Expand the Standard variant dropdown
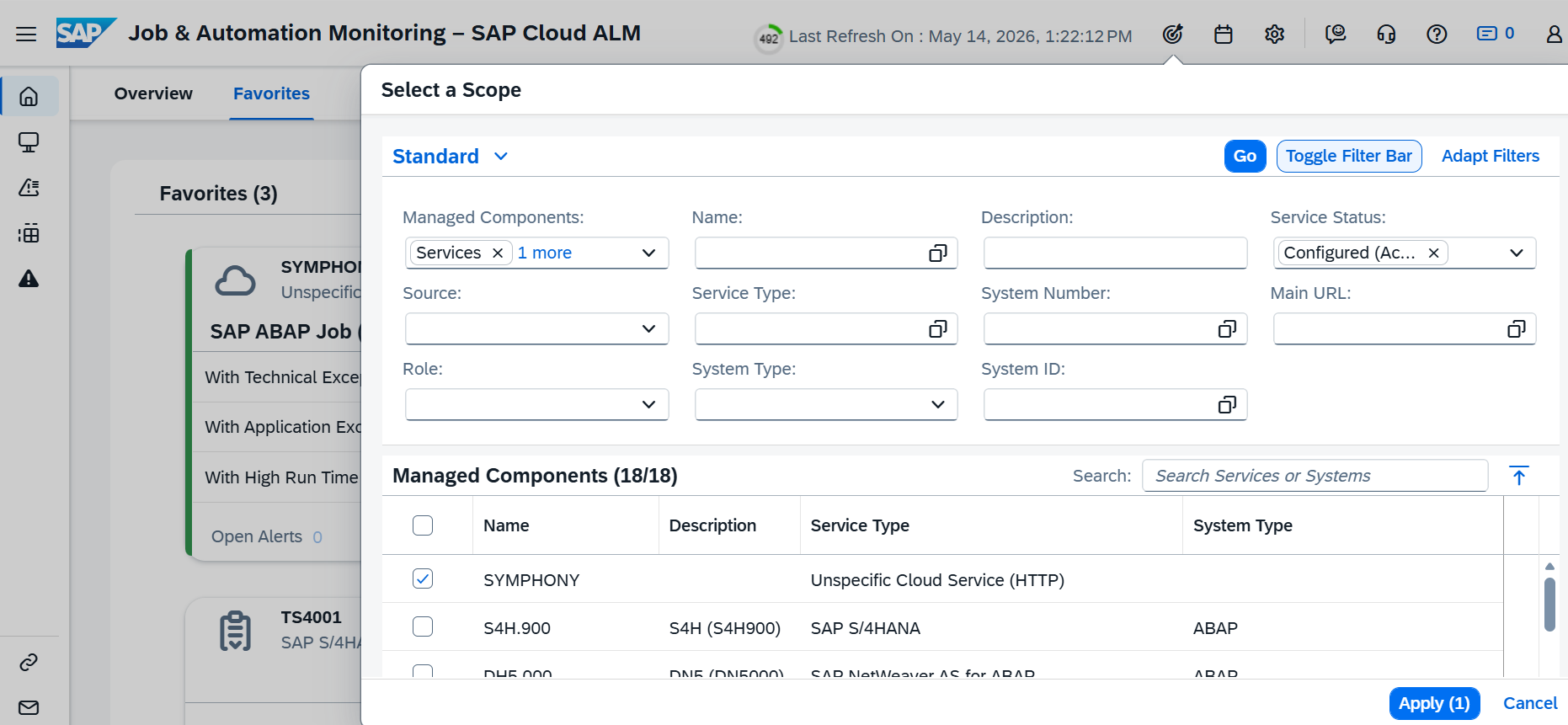The width and height of the screenshot is (1568, 725). point(501,157)
